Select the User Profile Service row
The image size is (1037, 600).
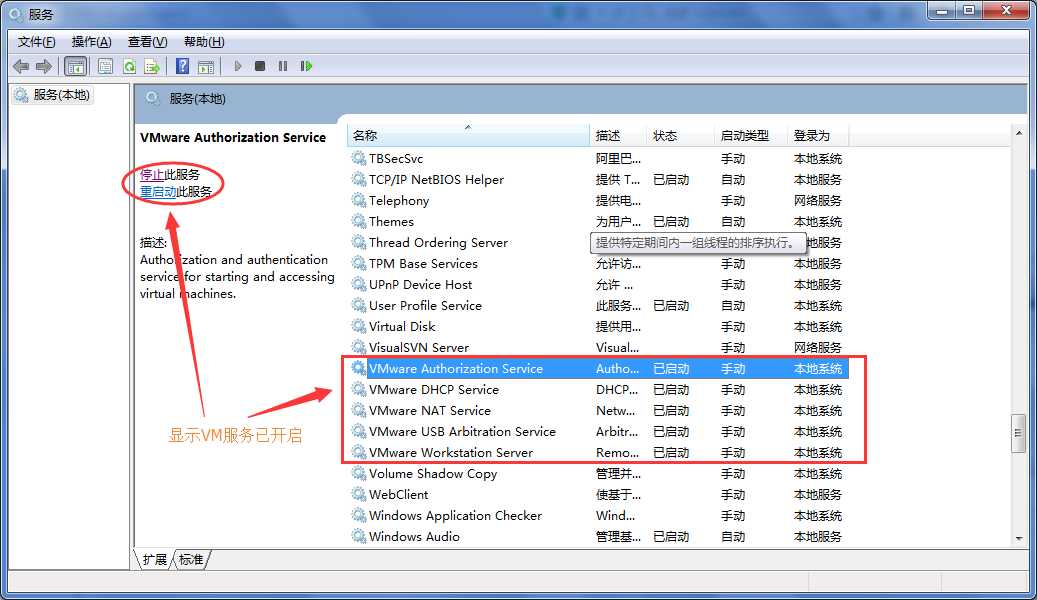coord(597,305)
